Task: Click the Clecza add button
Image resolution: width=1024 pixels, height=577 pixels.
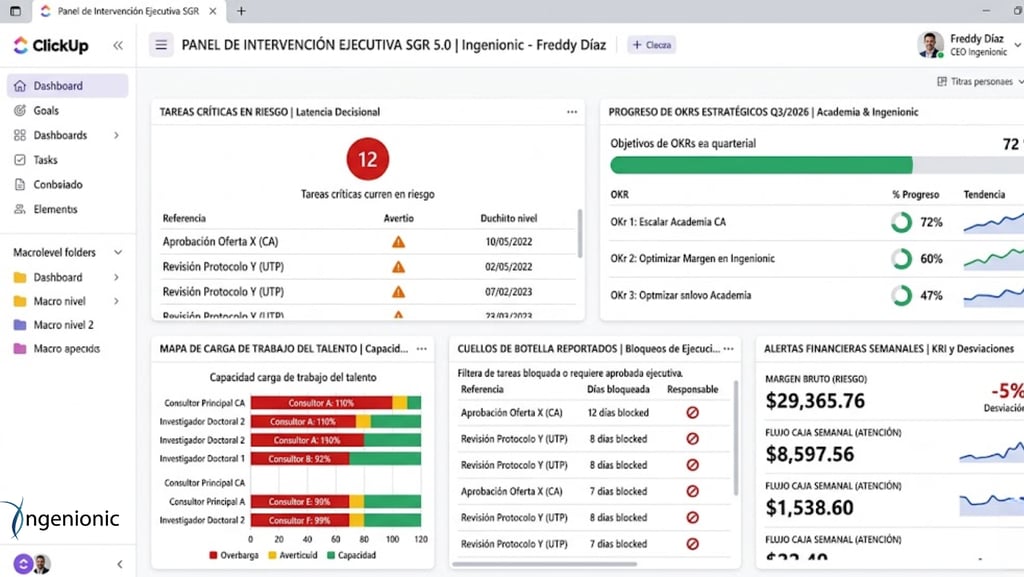Action: [x=651, y=45]
